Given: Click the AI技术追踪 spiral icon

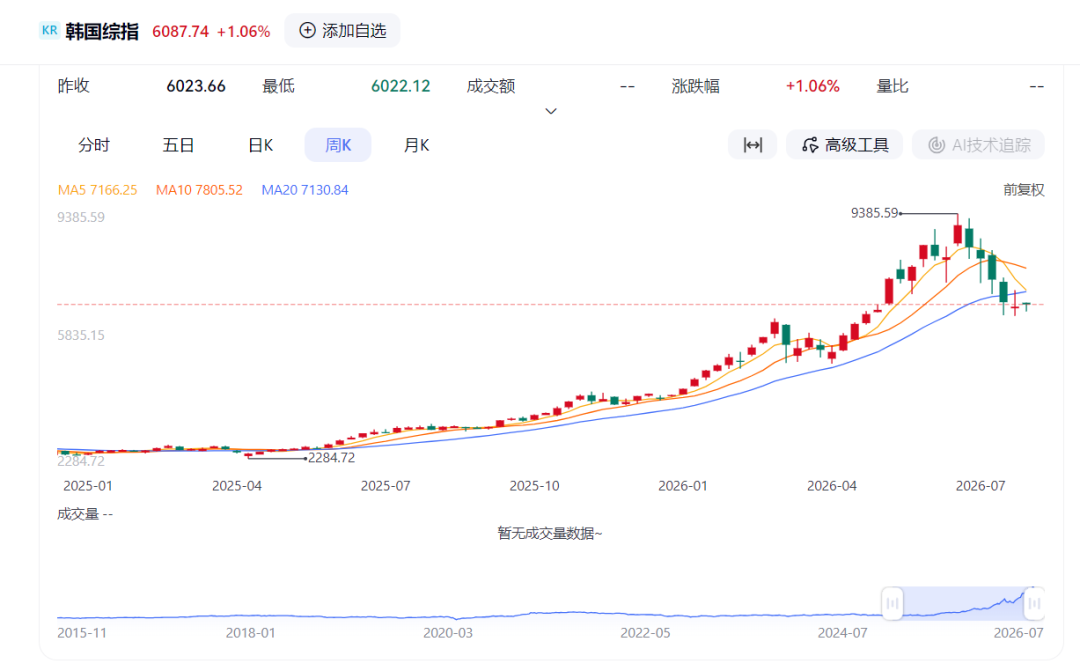Looking at the screenshot, I should pyautogui.click(x=936, y=145).
